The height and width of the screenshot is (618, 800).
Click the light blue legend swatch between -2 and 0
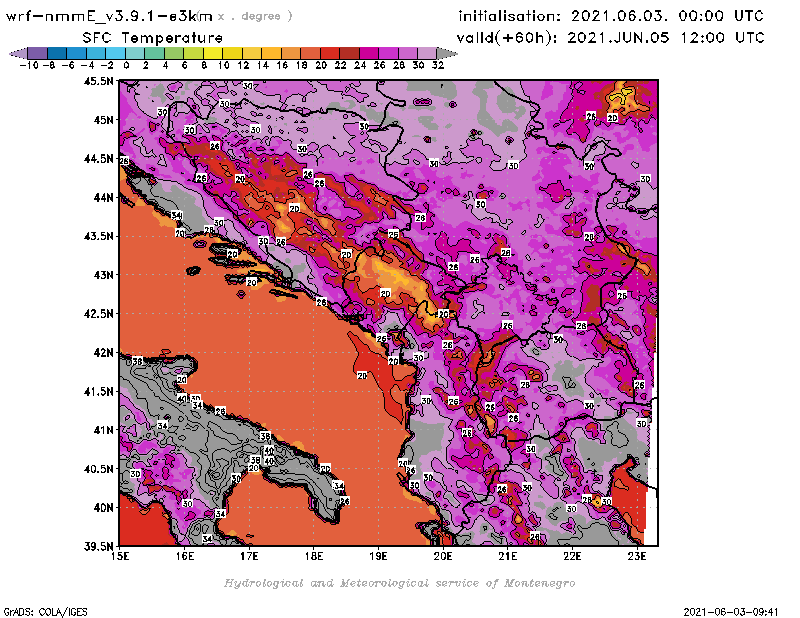tap(115, 53)
